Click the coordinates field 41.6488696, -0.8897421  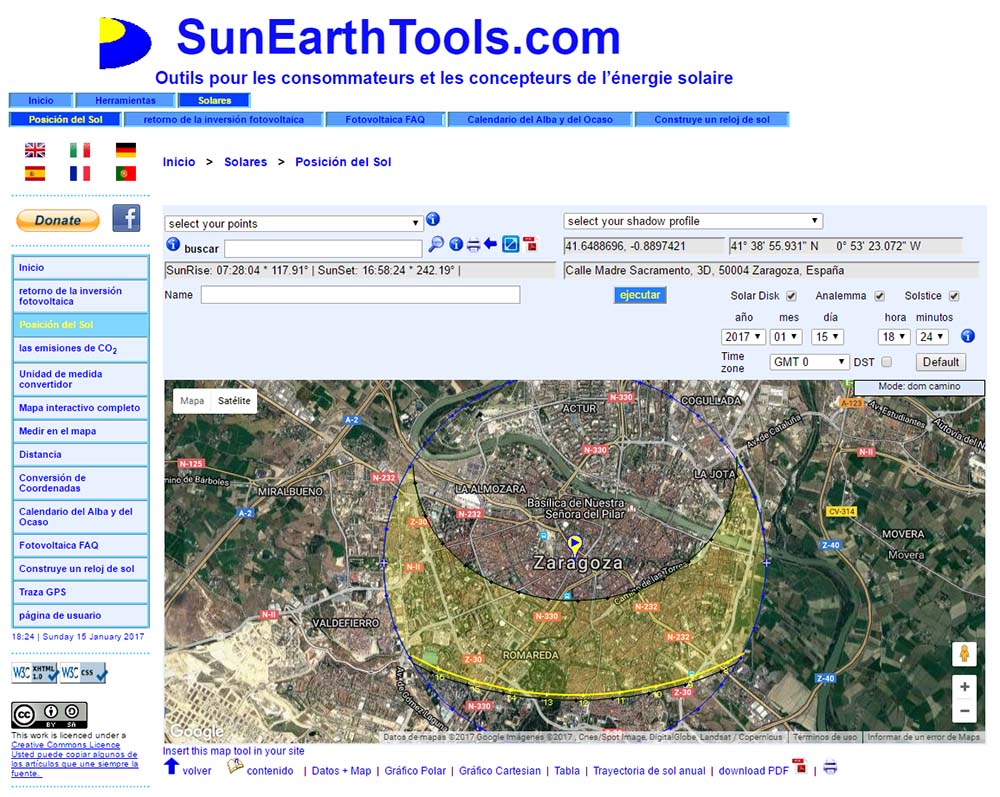point(645,246)
